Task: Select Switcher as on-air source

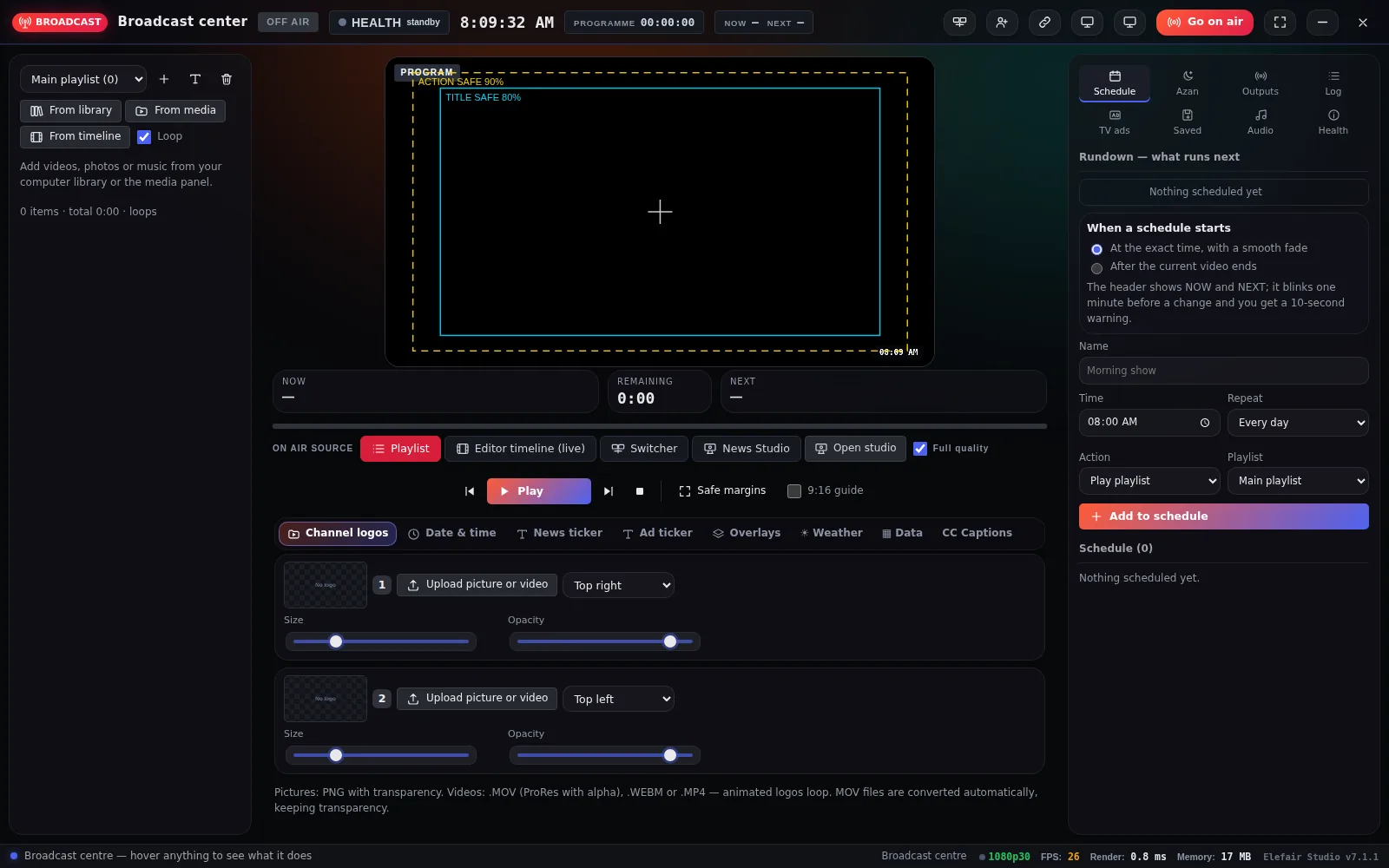Action: tap(644, 449)
